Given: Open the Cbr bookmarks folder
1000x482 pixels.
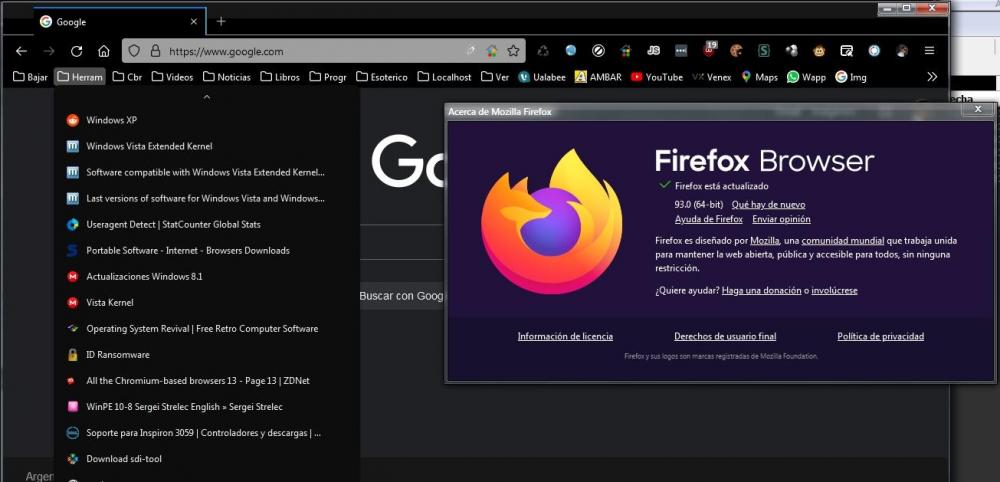Looking at the screenshot, I should click(127, 77).
